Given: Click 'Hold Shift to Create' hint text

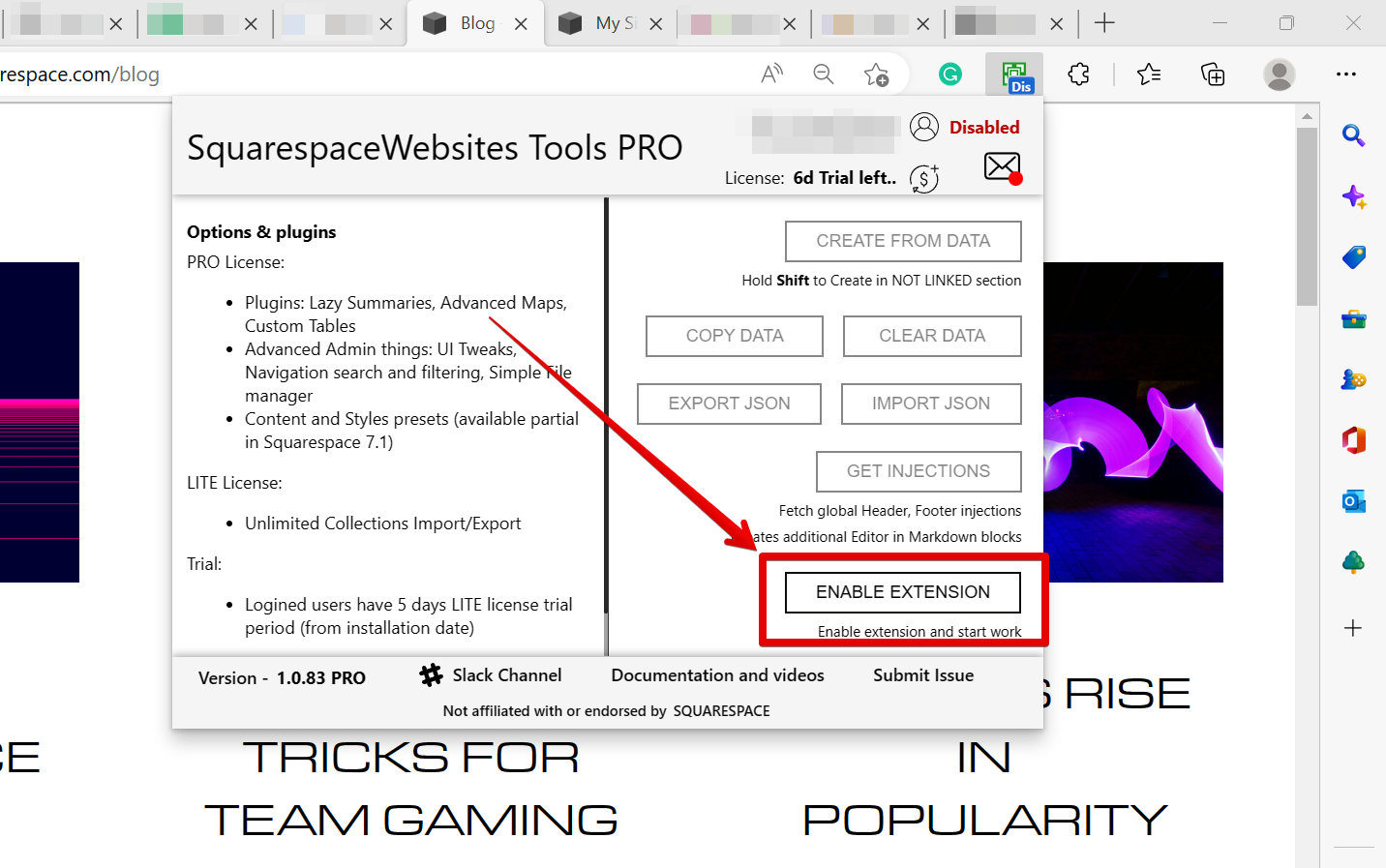Looking at the screenshot, I should 881,281.
